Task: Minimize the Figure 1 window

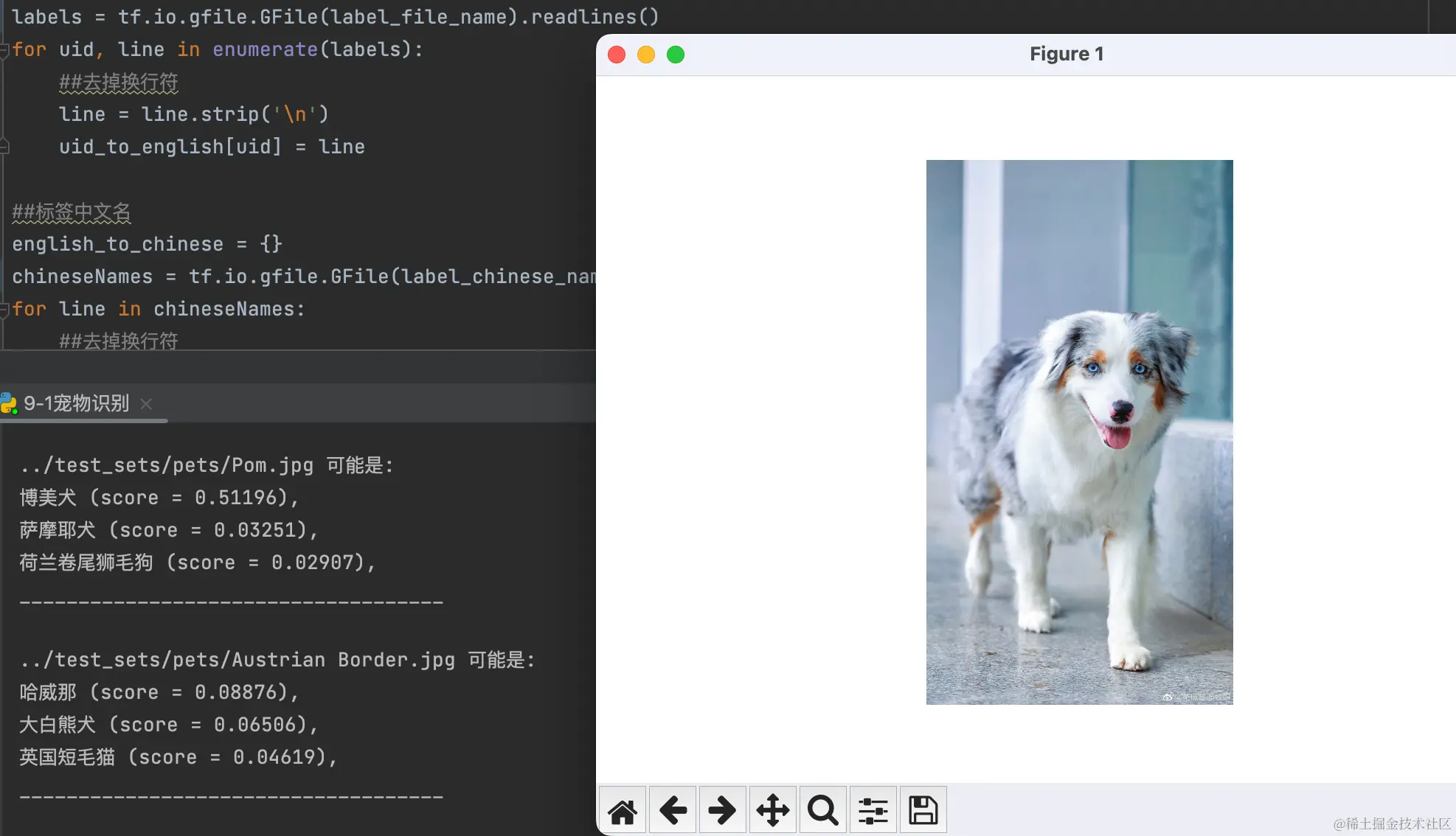Action: (646, 55)
